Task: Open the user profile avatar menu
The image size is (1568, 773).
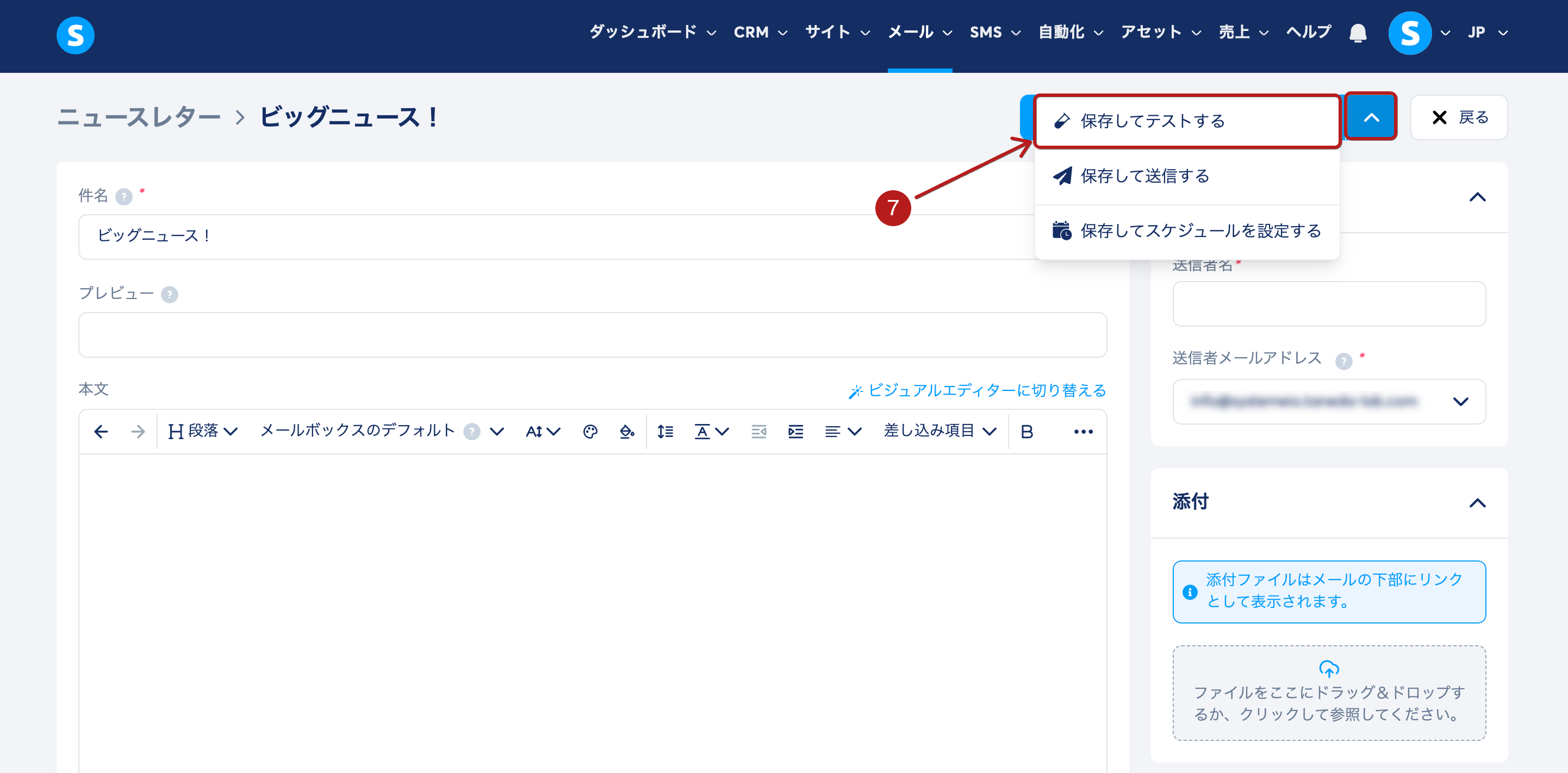Action: tap(1410, 33)
